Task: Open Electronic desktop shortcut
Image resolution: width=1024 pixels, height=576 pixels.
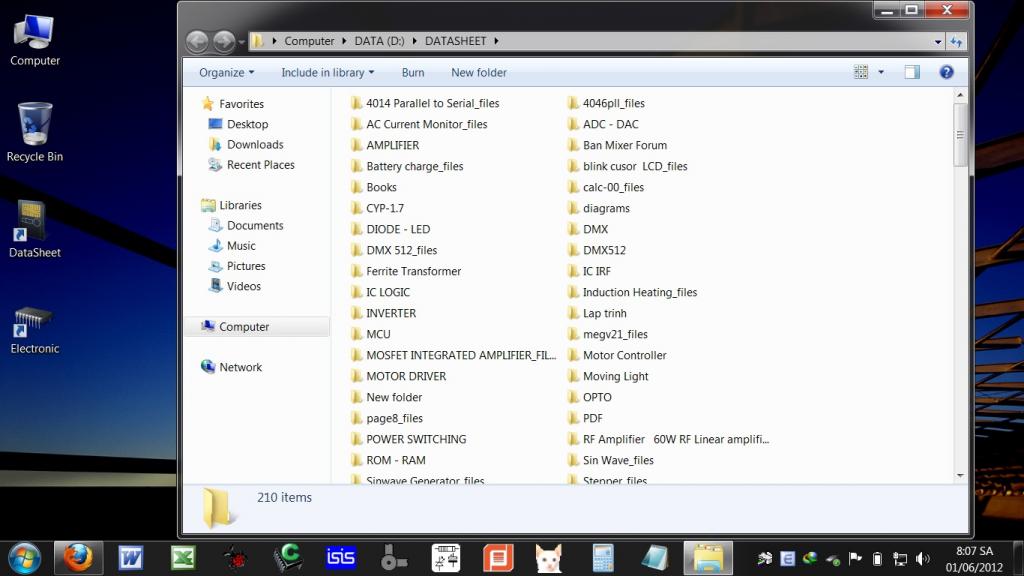Action: click(x=34, y=330)
